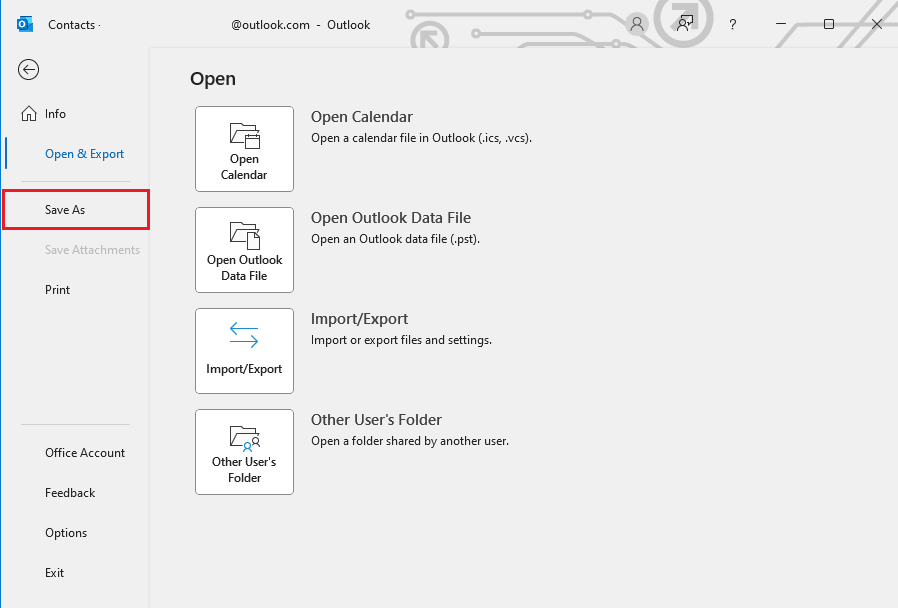This screenshot has width=898, height=608.
Task: Click the back arrow to leave Backstage
Action: coord(28,70)
